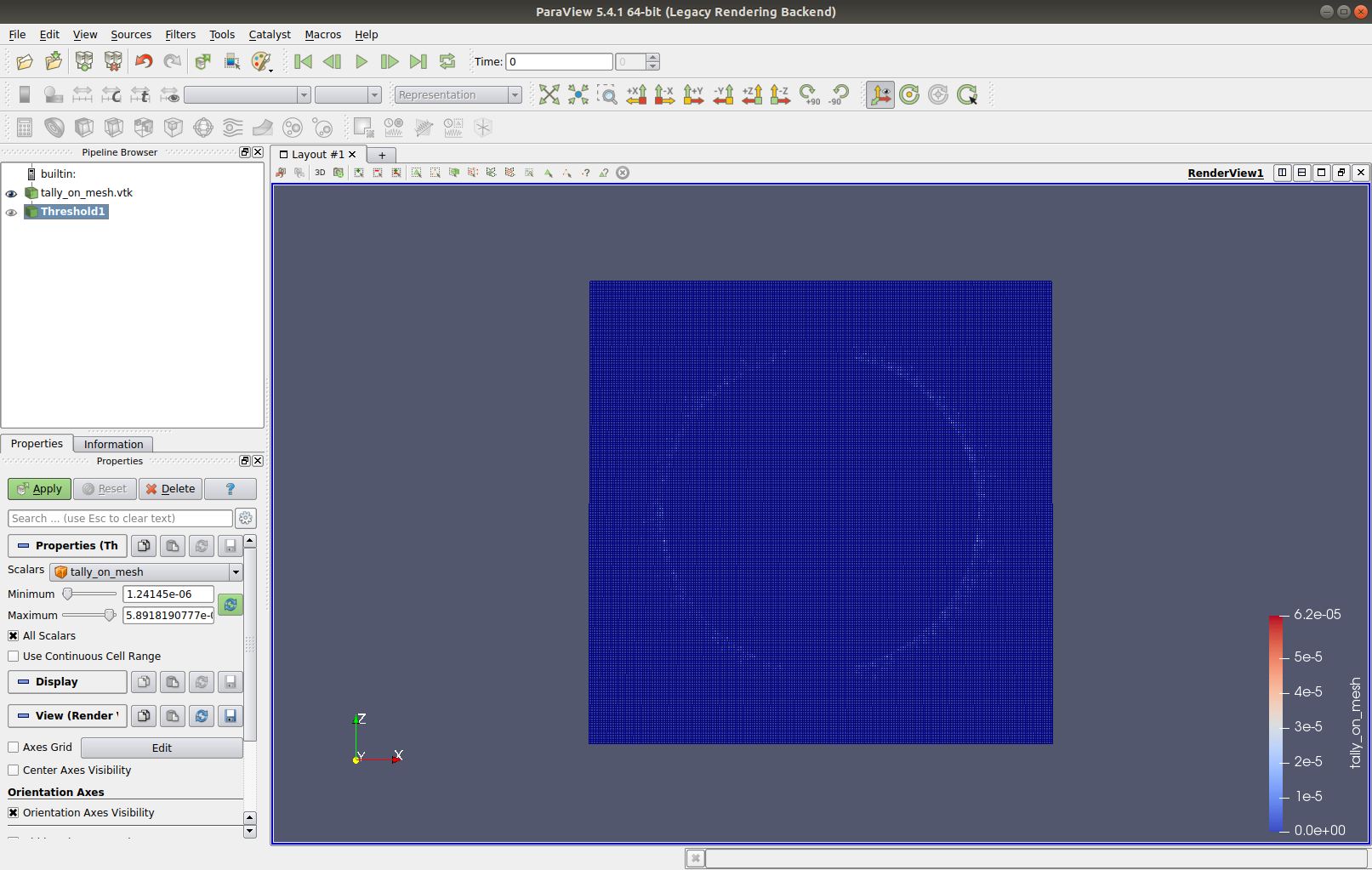
Task: Open the Calculator filter
Action: [24, 128]
